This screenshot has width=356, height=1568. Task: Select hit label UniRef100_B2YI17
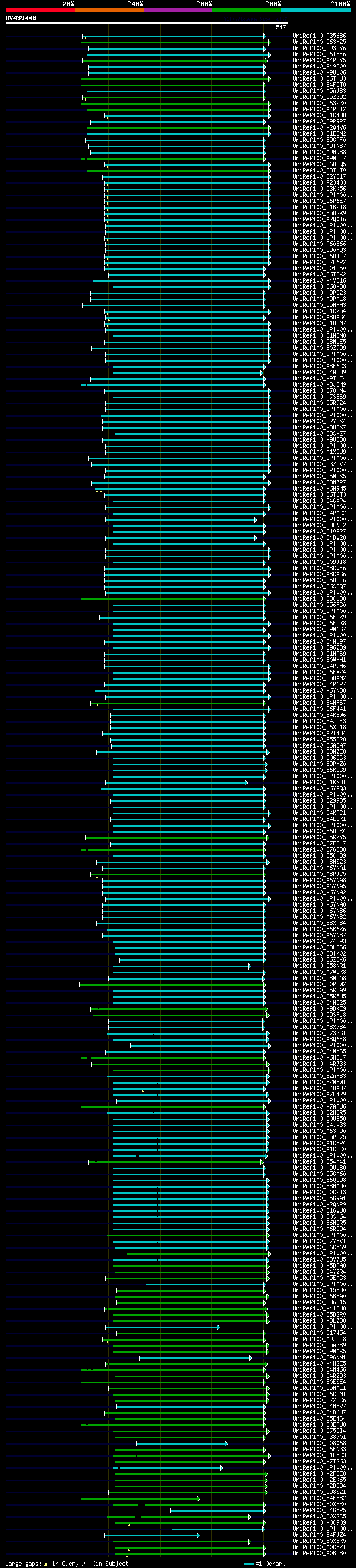(319, 176)
